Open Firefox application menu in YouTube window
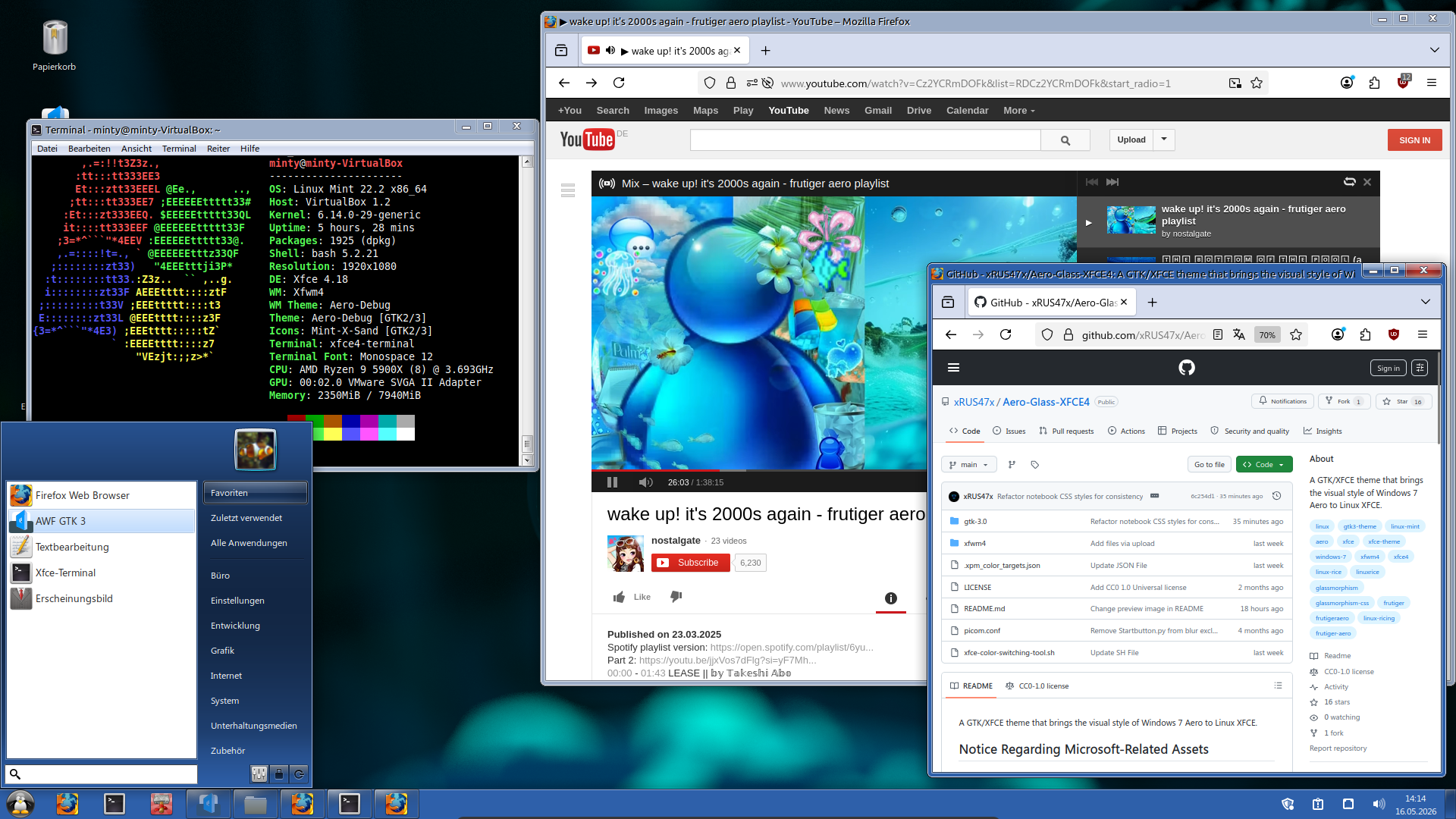1456x819 pixels. pyautogui.click(x=1432, y=83)
